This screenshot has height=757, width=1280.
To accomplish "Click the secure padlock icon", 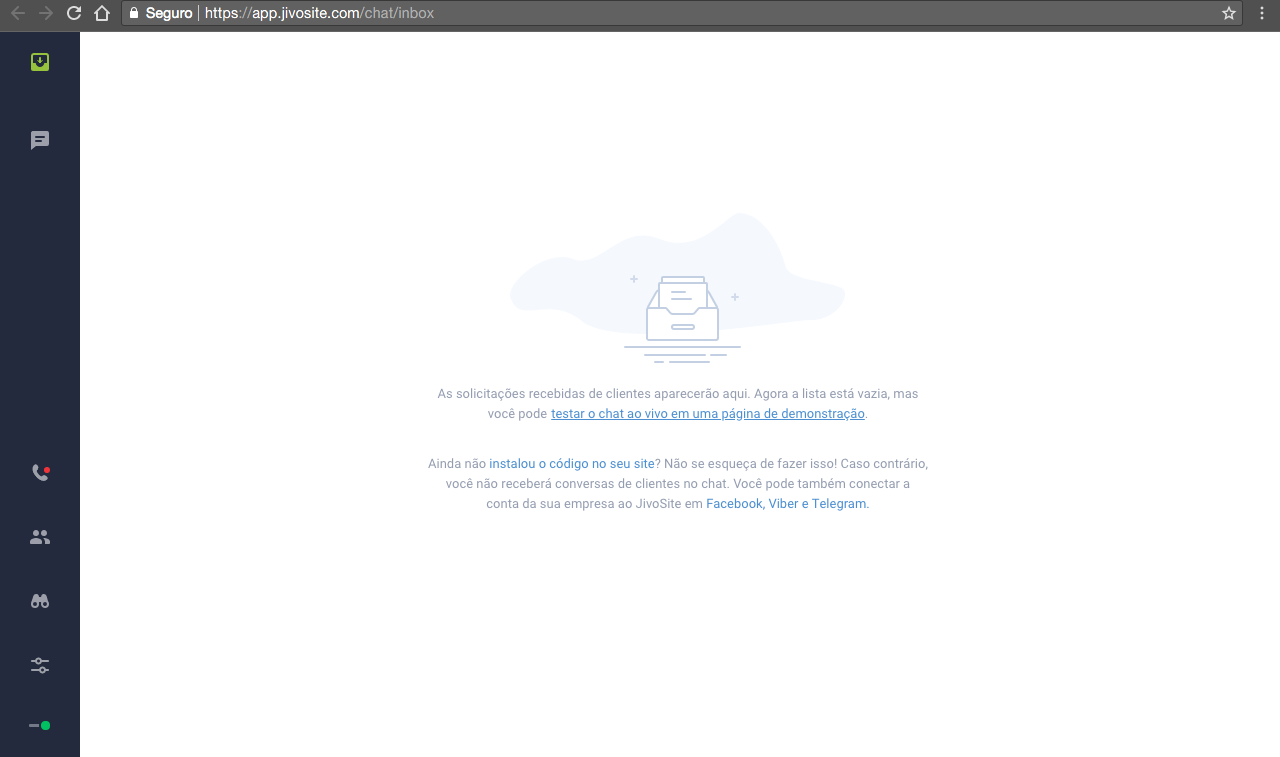I will (x=134, y=13).
